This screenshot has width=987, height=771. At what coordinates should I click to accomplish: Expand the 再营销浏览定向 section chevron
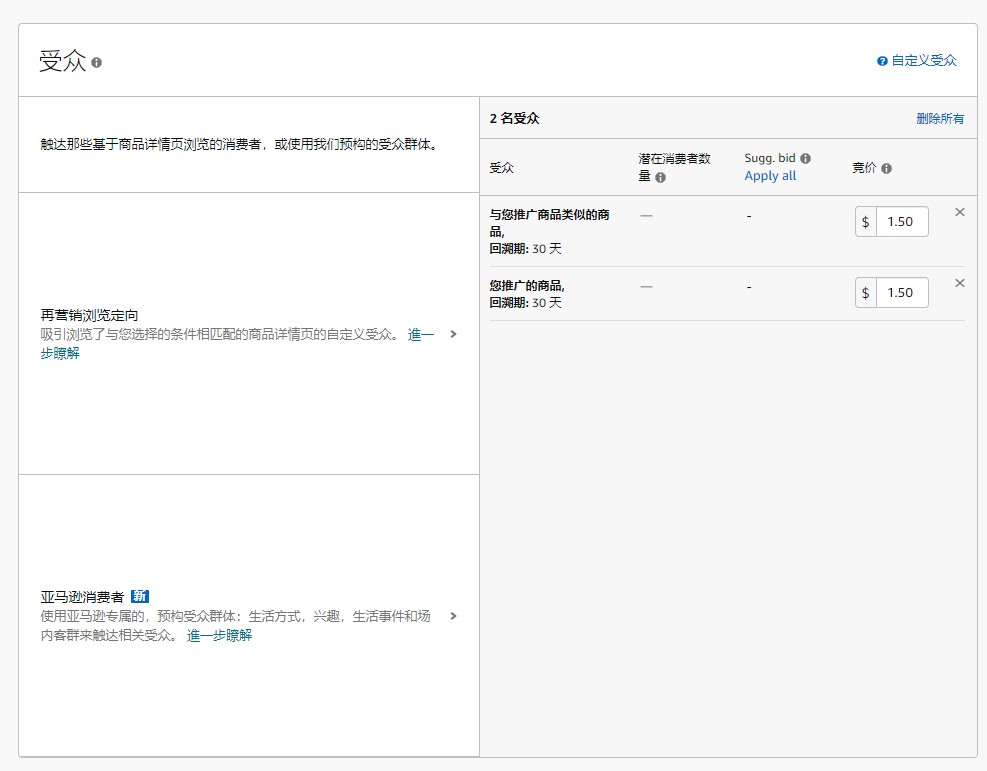pos(453,336)
